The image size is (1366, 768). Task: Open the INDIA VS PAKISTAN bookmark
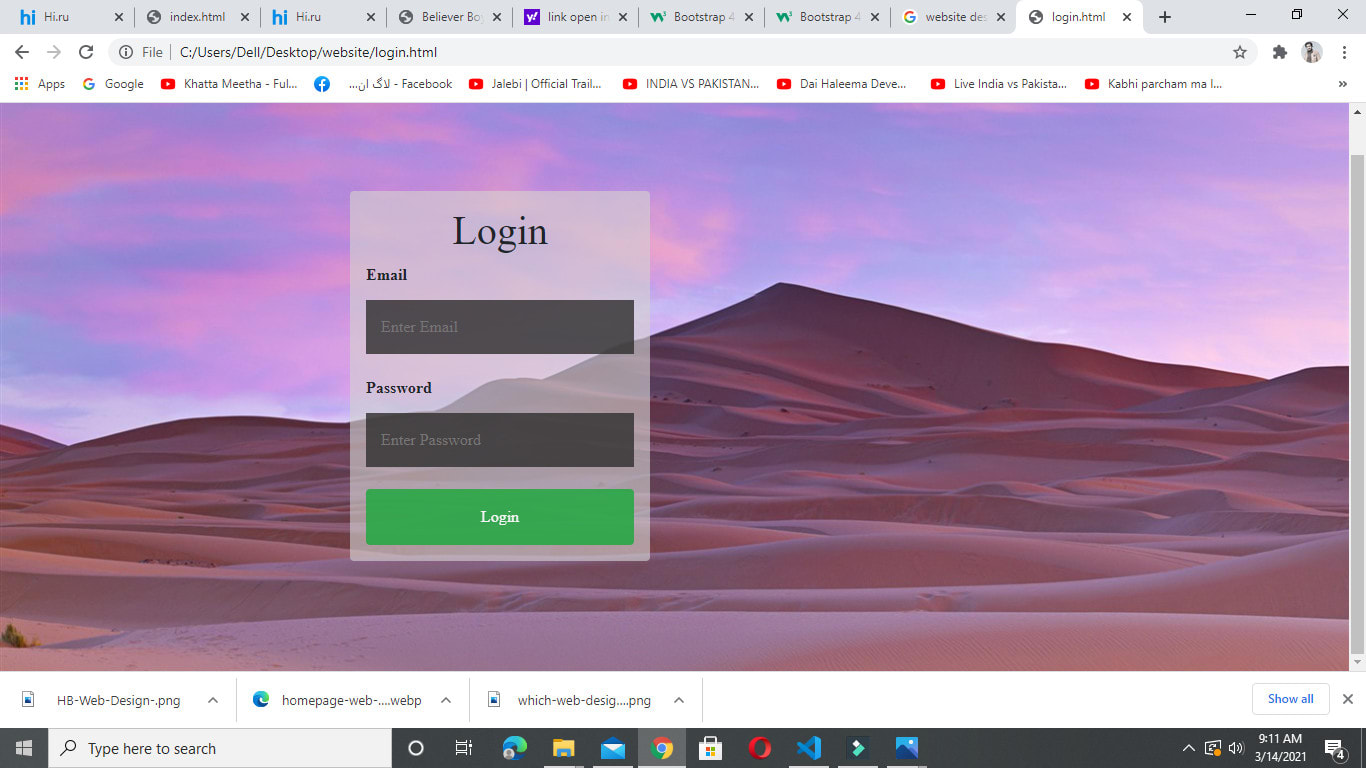[691, 84]
